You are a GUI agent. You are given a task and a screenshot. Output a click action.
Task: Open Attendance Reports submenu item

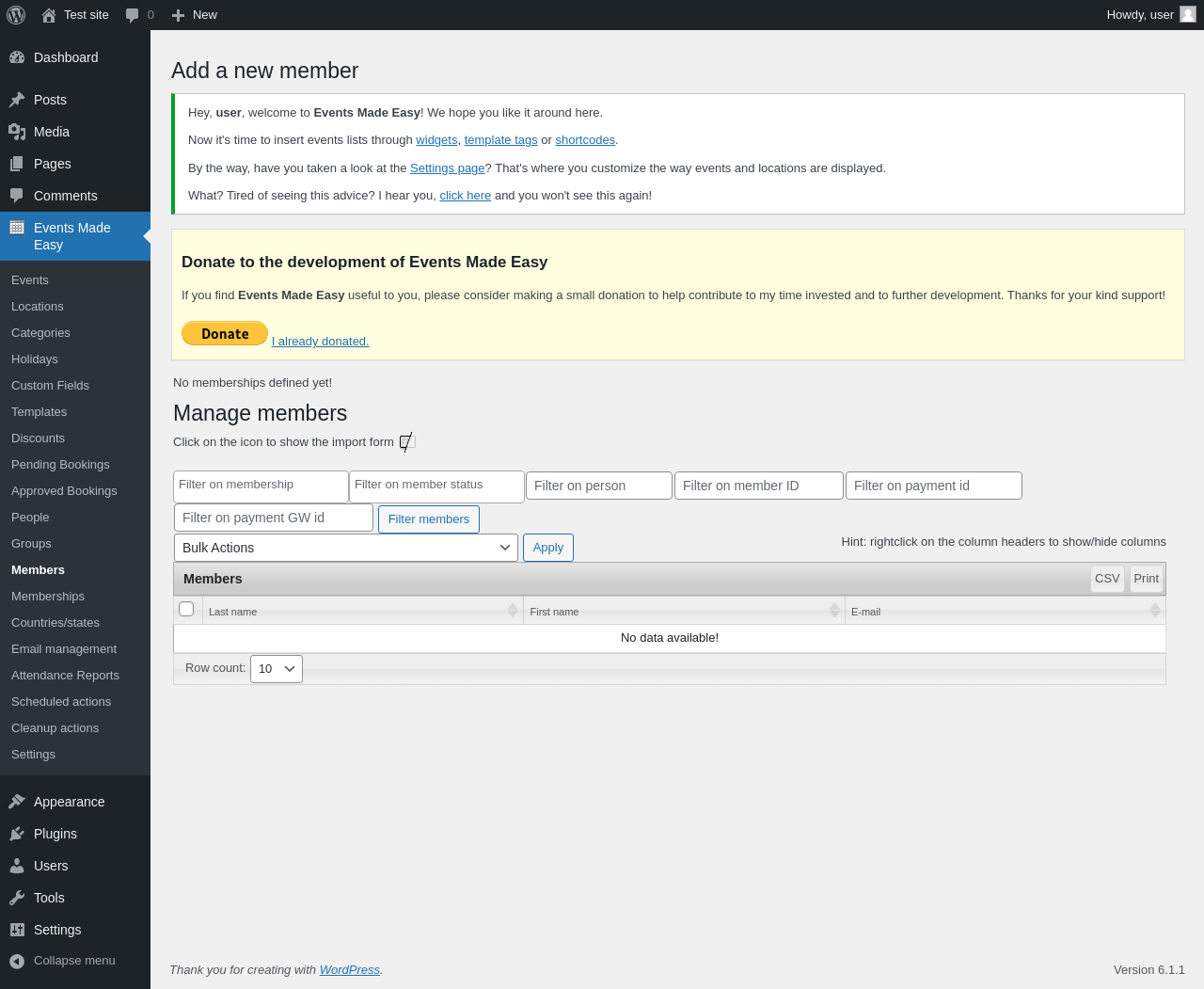[65, 676]
